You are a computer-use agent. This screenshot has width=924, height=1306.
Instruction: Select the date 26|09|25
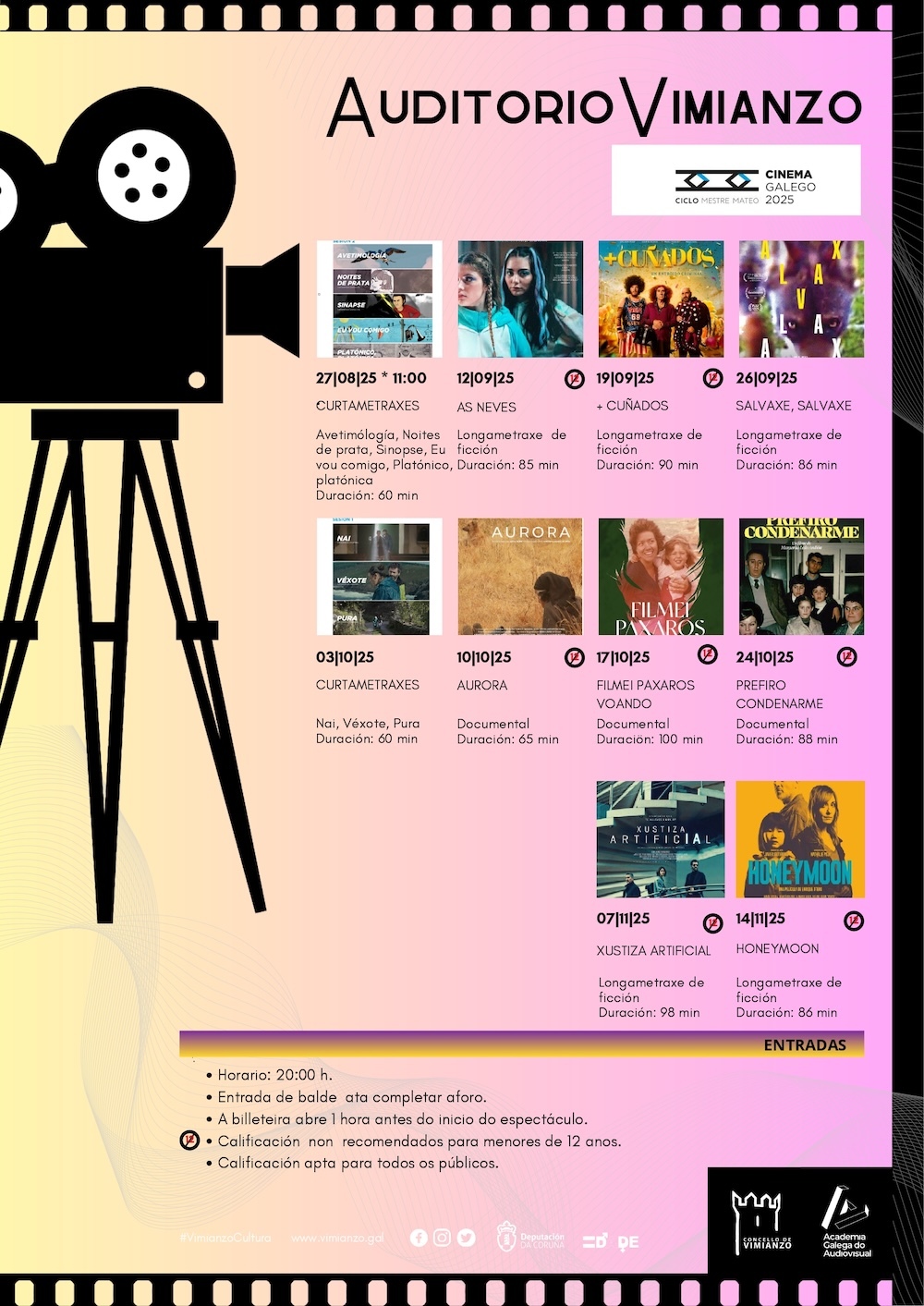coord(766,378)
